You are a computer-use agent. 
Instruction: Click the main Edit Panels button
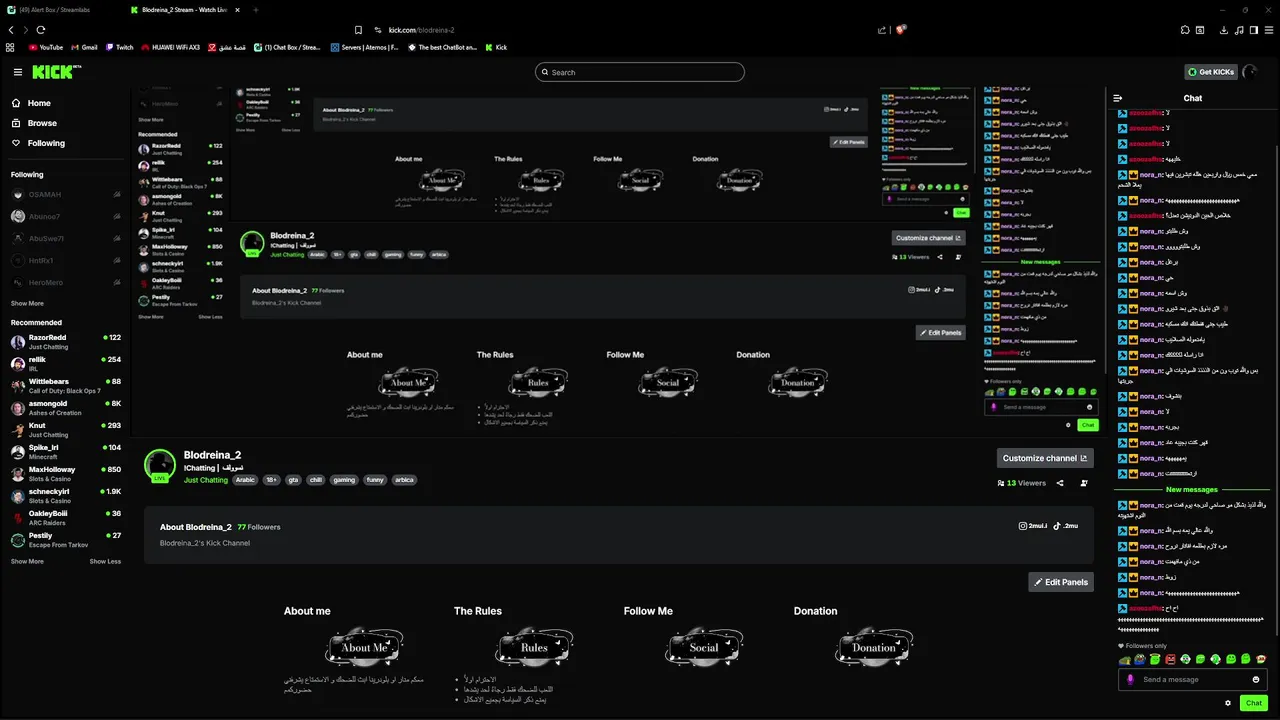click(1061, 582)
